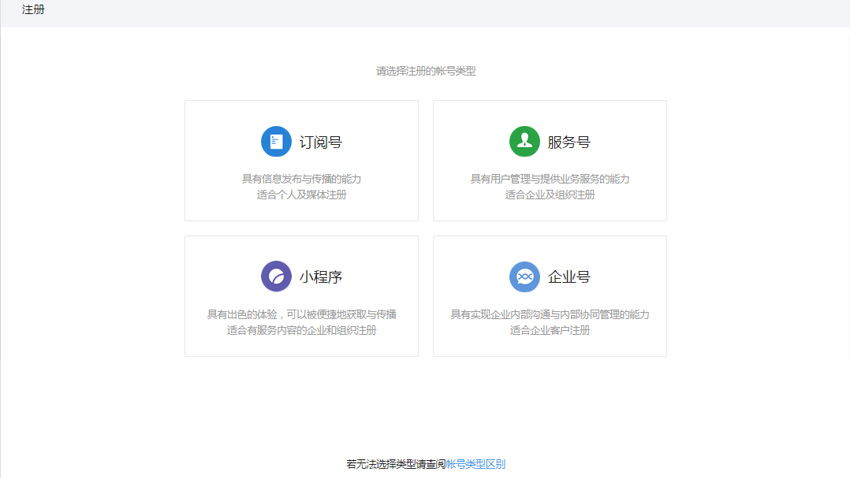Viewport: 850px width, 478px height.
Task: Click the purple 小程序 icon
Action: (276, 276)
